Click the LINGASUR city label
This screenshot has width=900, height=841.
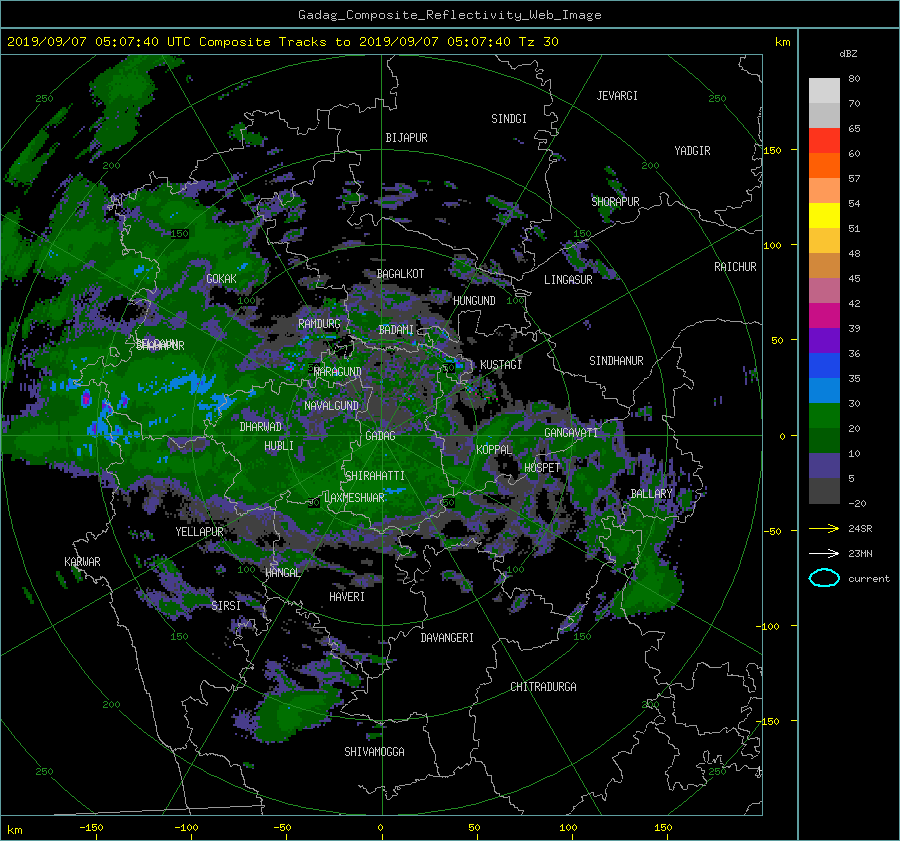point(568,280)
